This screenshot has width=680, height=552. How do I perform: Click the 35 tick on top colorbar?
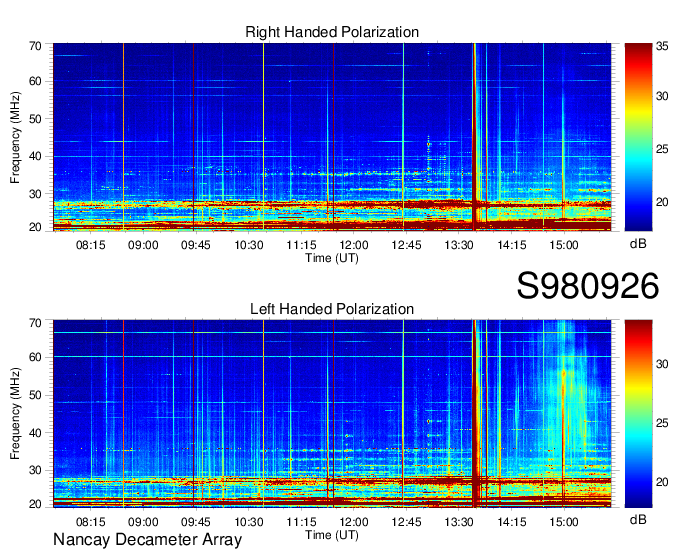[x=662, y=47]
